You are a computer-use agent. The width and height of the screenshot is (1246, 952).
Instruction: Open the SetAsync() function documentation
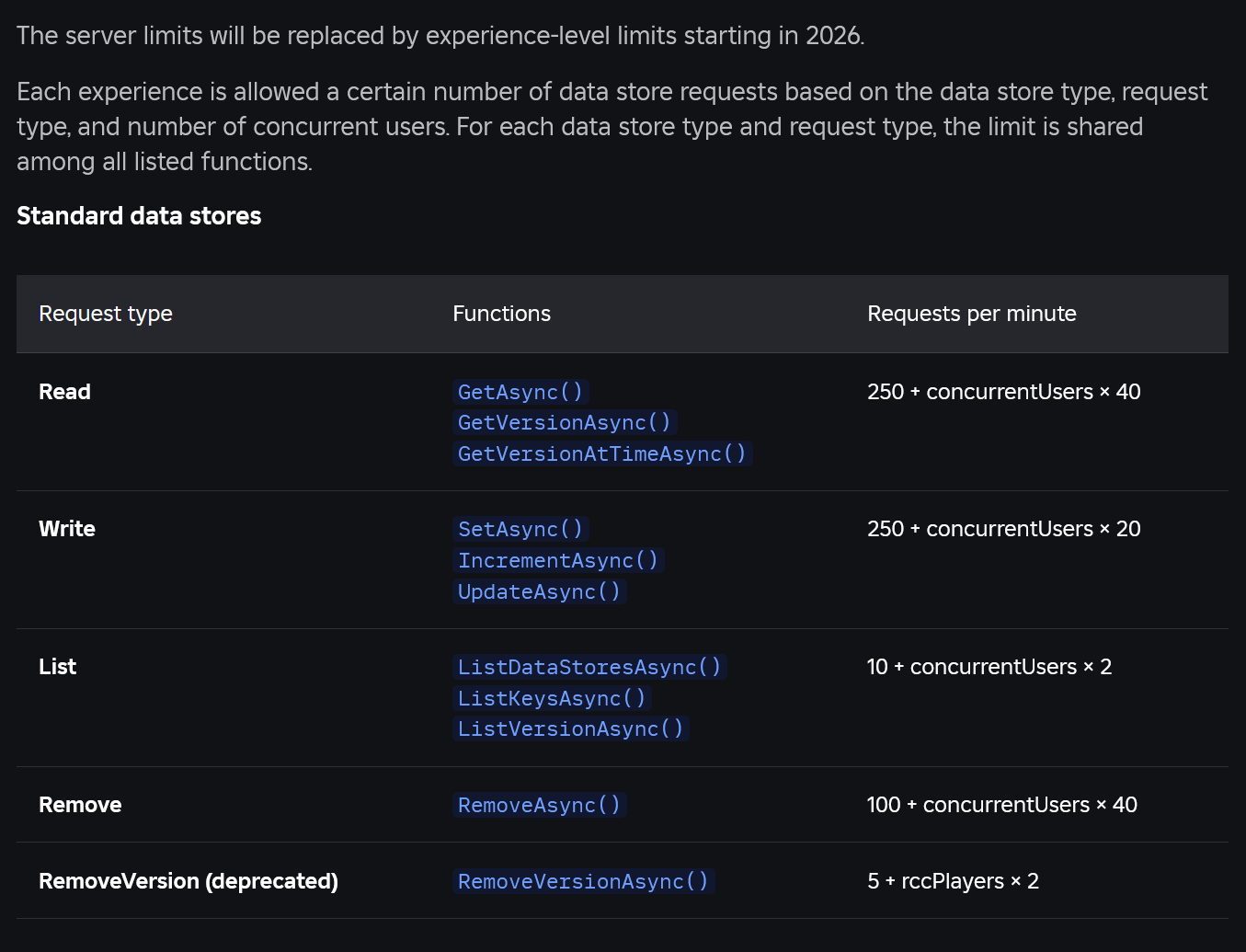(520, 529)
